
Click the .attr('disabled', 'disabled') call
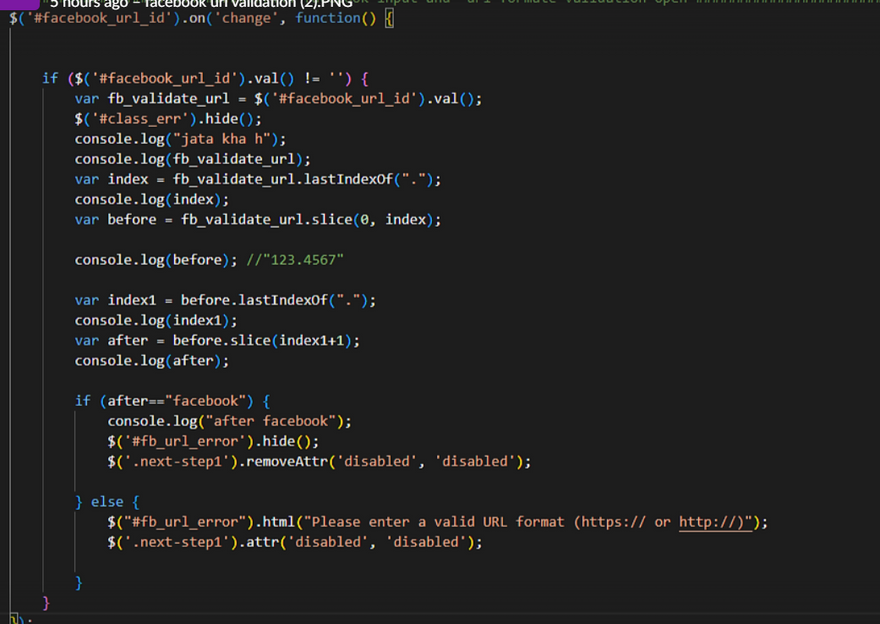(380, 542)
